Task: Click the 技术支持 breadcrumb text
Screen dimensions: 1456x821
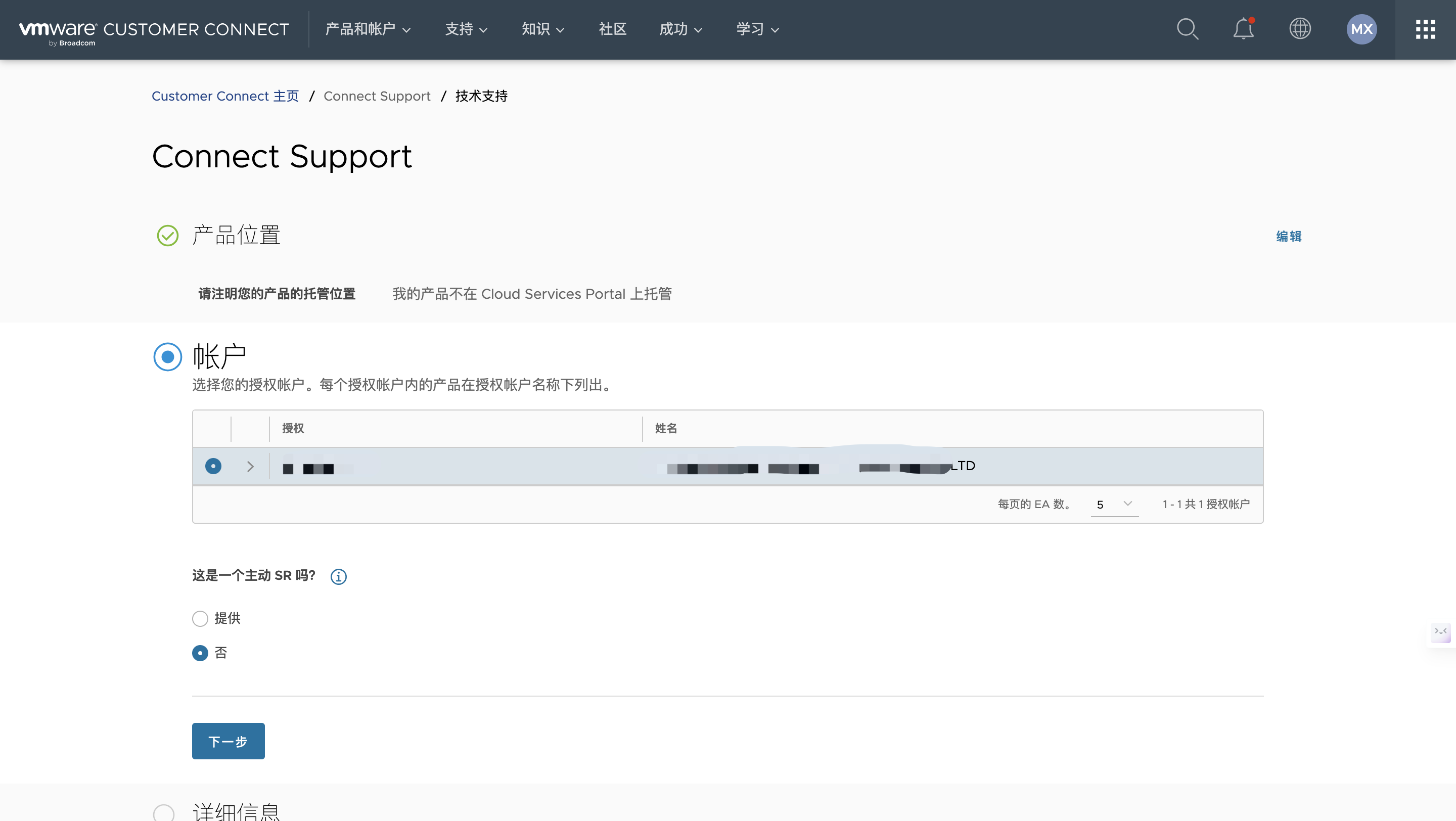Action: [x=482, y=96]
